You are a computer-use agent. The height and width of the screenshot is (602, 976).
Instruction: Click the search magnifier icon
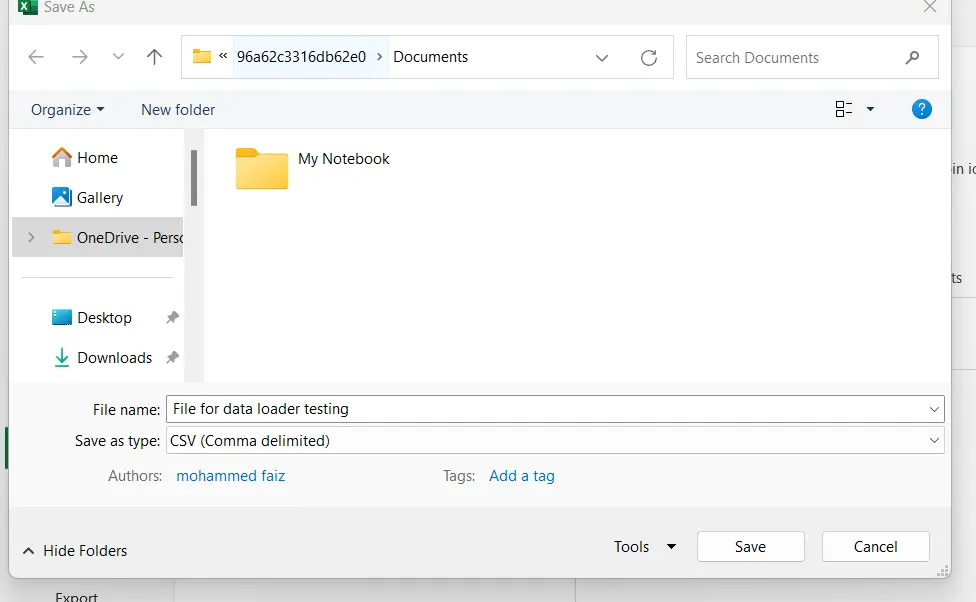pyautogui.click(x=912, y=58)
